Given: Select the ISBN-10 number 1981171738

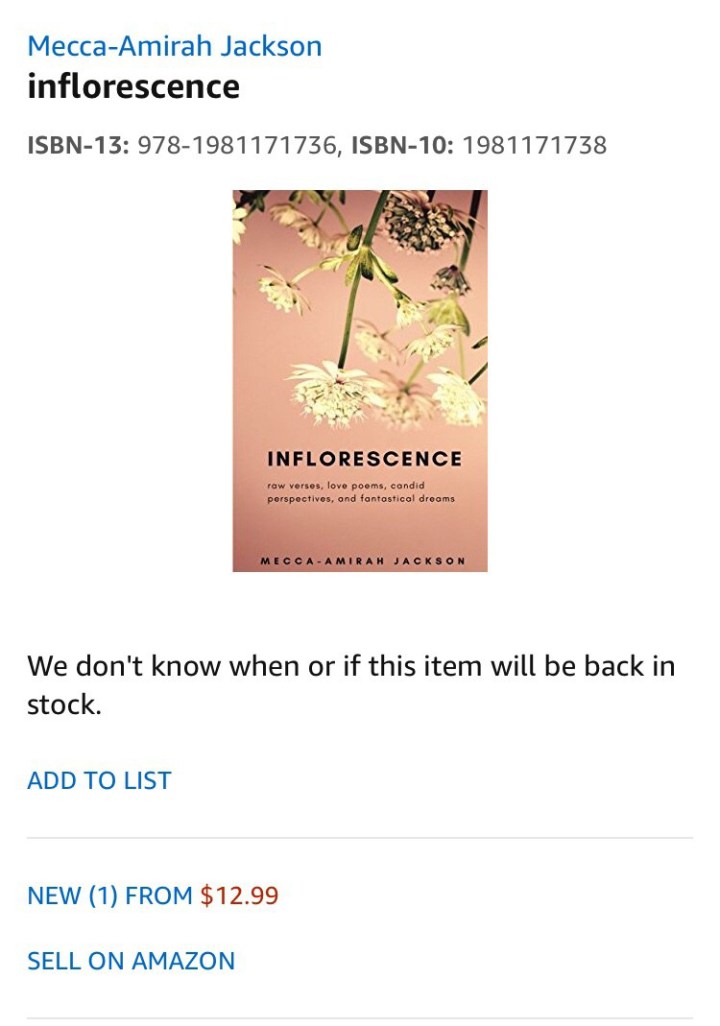Looking at the screenshot, I should [x=534, y=145].
